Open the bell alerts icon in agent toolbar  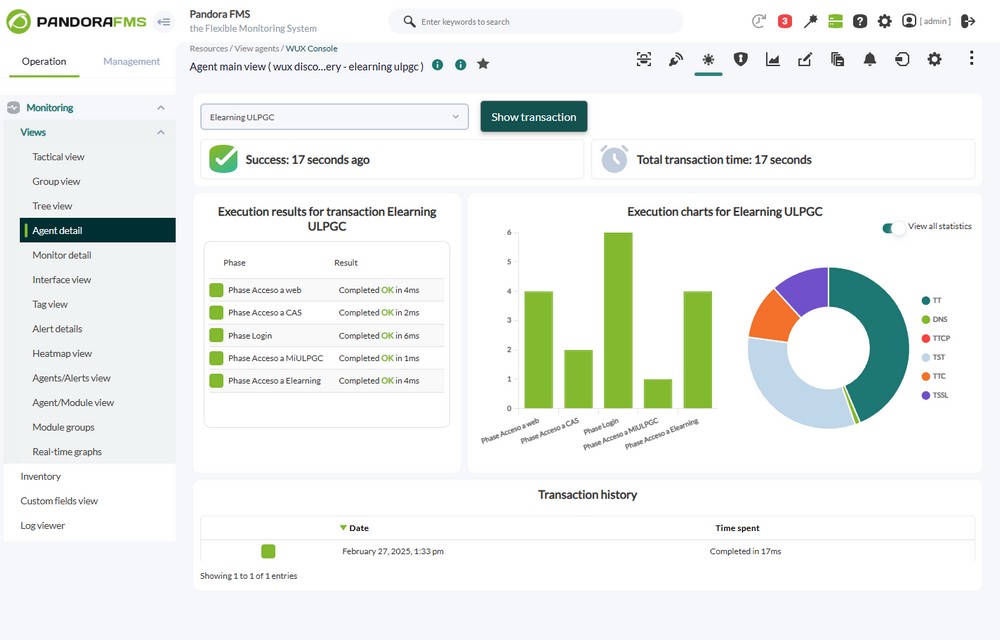pos(870,60)
